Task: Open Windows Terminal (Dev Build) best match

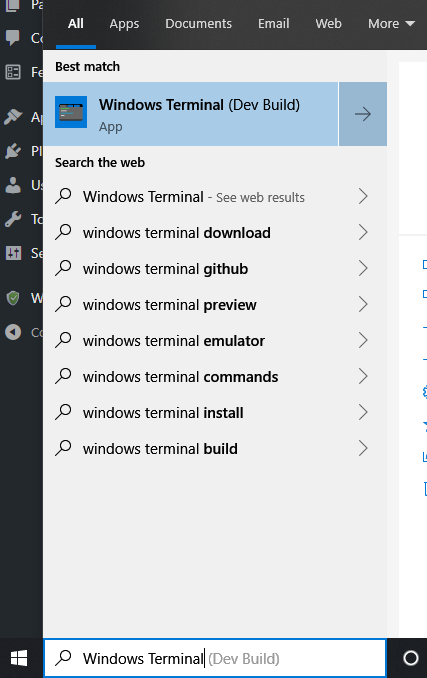Action: (x=191, y=114)
